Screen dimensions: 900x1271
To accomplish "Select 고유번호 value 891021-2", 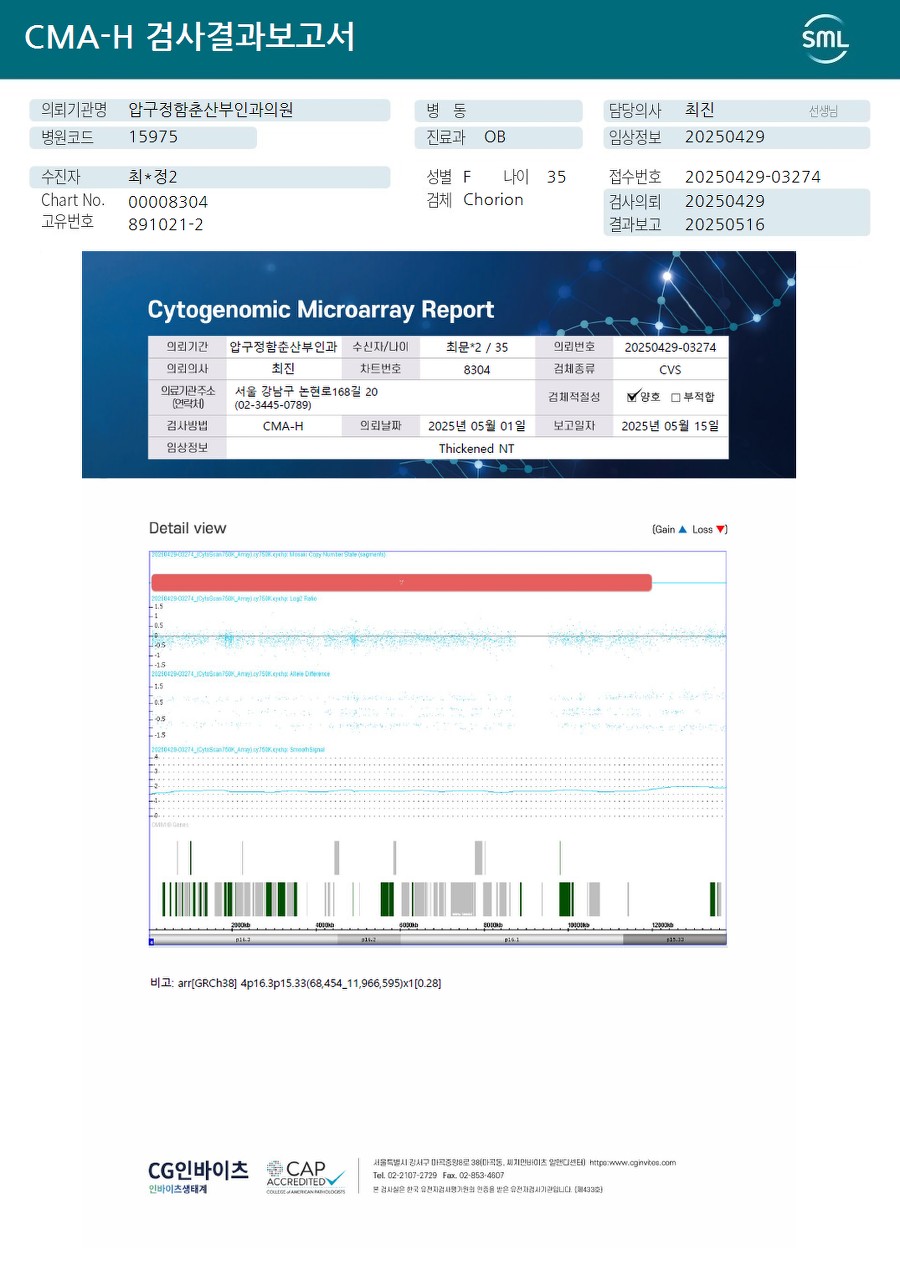I will point(166,224).
